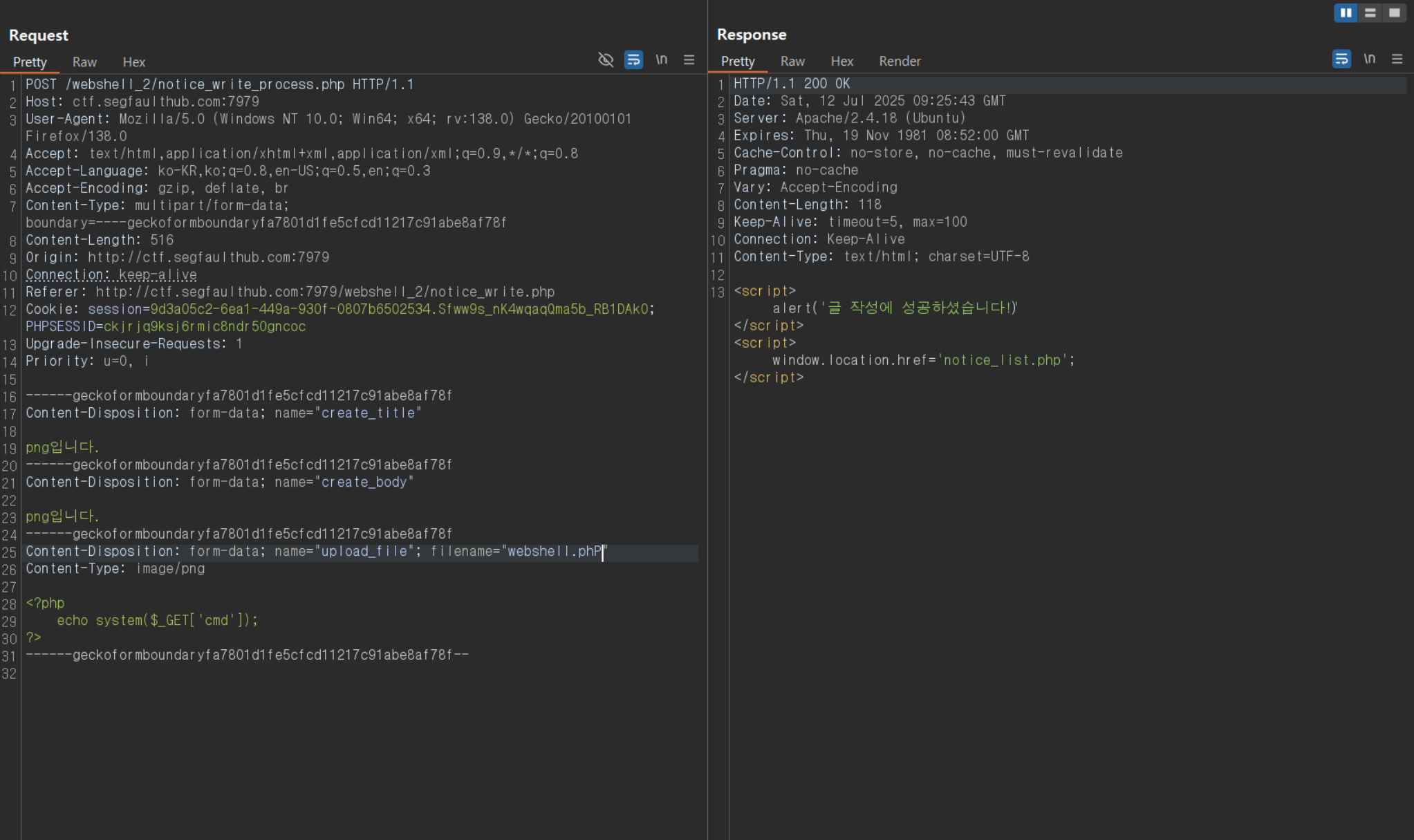Open Request panel hamburger options menu
Viewport: 1414px width, 840px height.
[689, 60]
